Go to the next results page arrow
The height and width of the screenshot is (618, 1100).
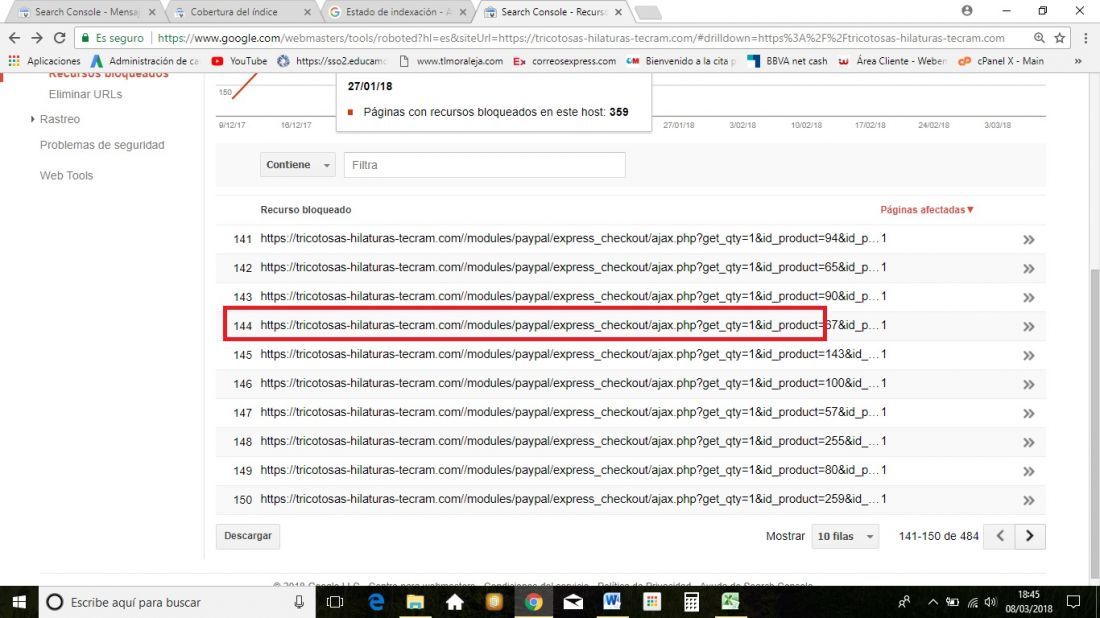click(x=1030, y=536)
